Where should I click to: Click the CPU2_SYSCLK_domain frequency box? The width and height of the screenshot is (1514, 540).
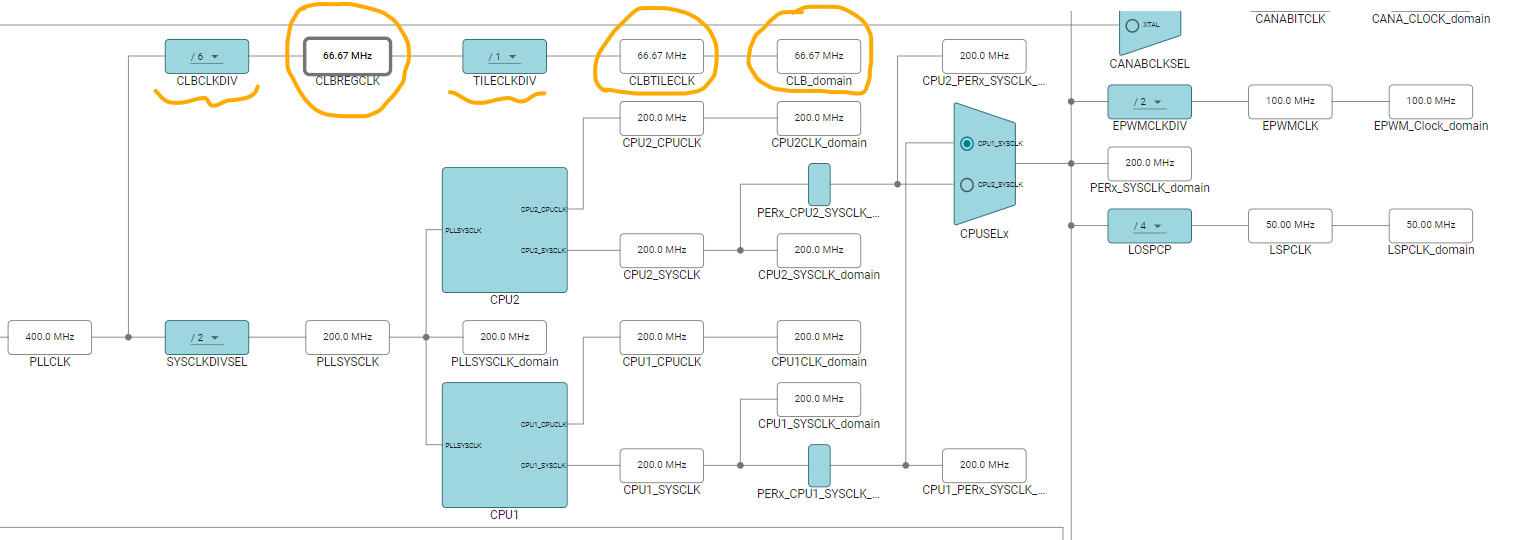tap(819, 250)
